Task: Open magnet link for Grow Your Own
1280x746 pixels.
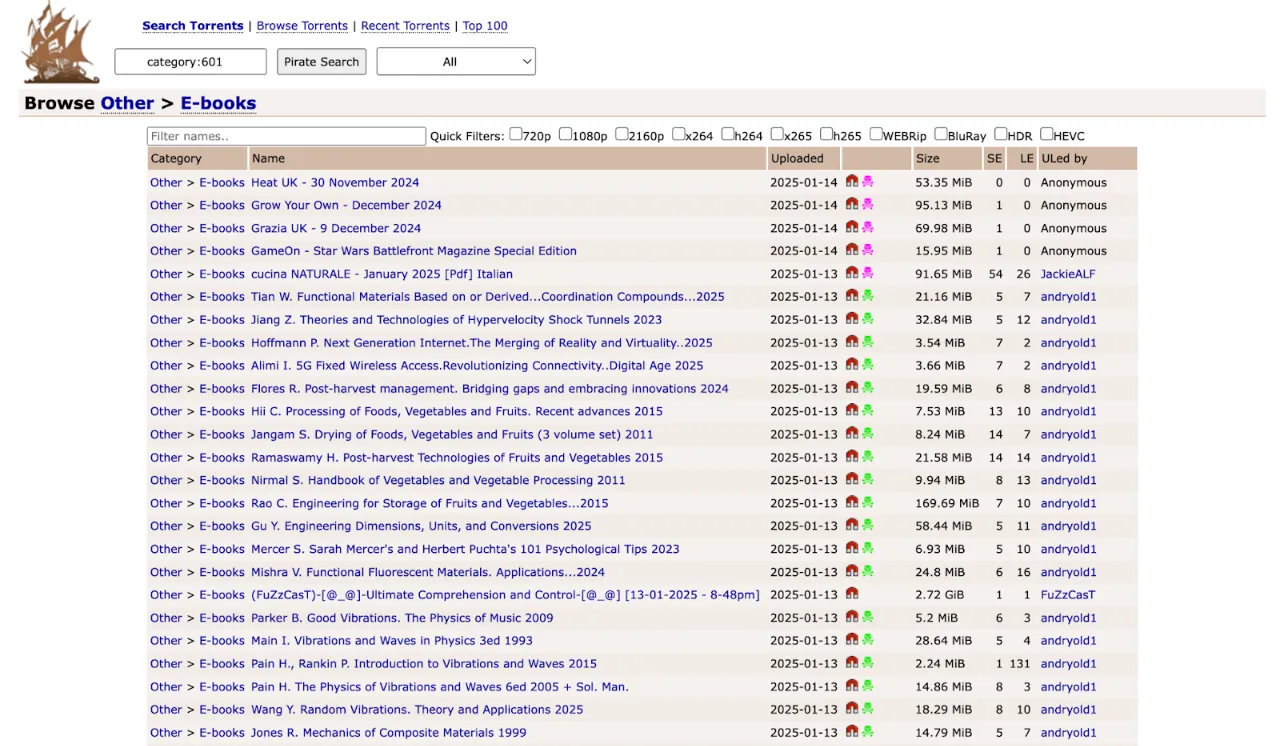Action: click(852, 204)
